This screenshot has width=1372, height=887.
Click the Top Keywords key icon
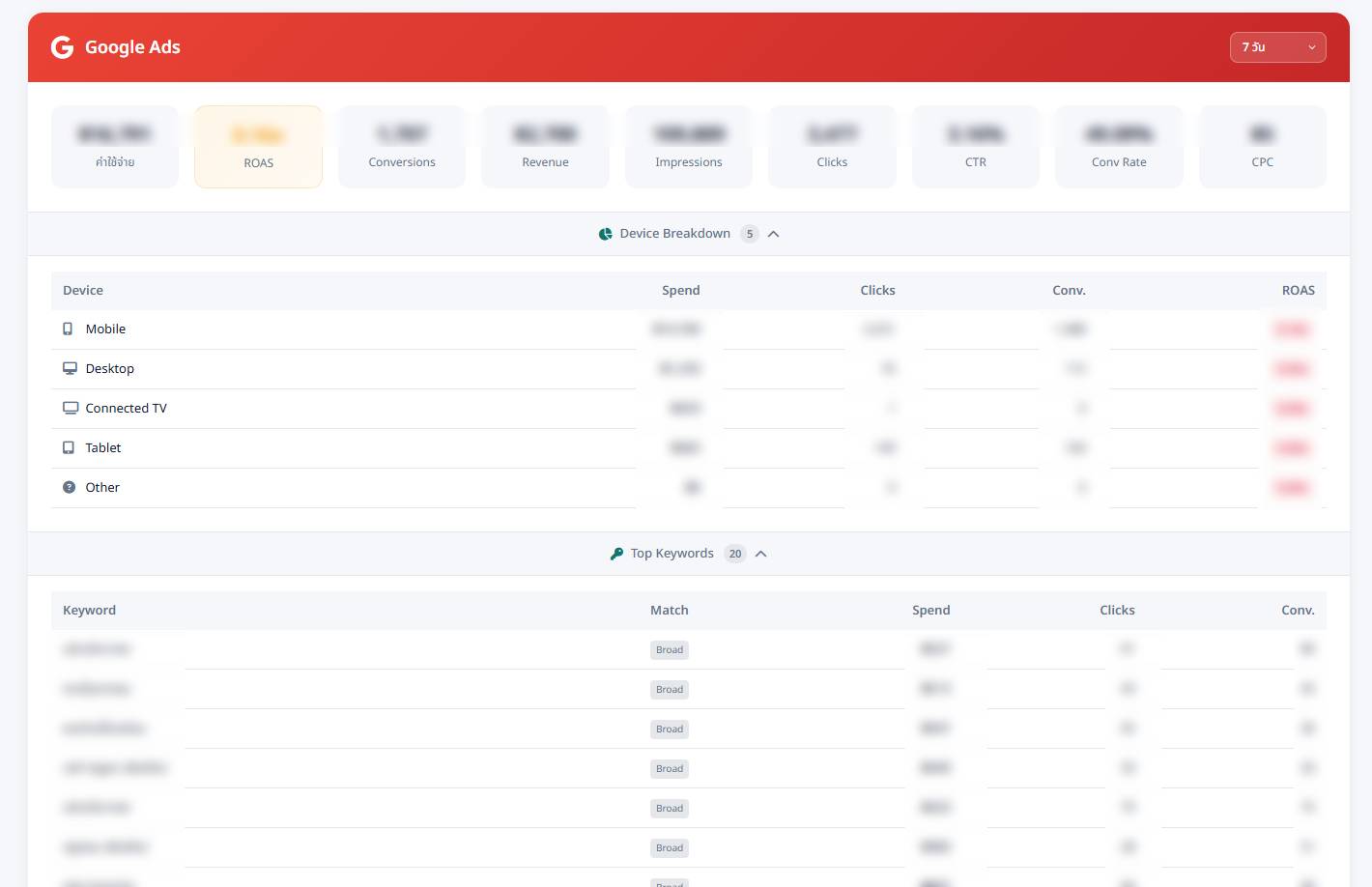pyautogui.click(x=616, y=554)
